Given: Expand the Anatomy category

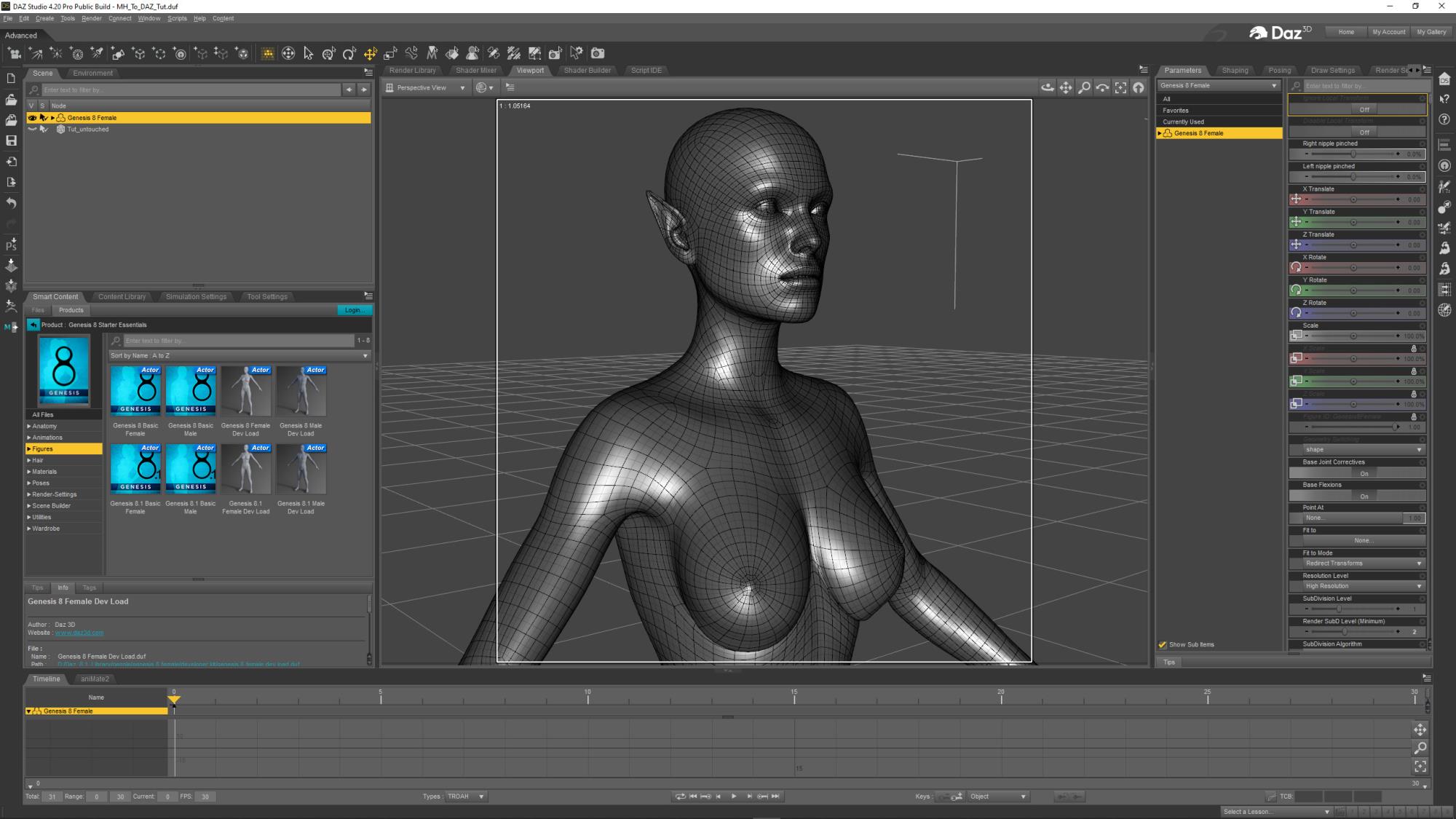Looking at the screenshot, I should click(29, 426).
